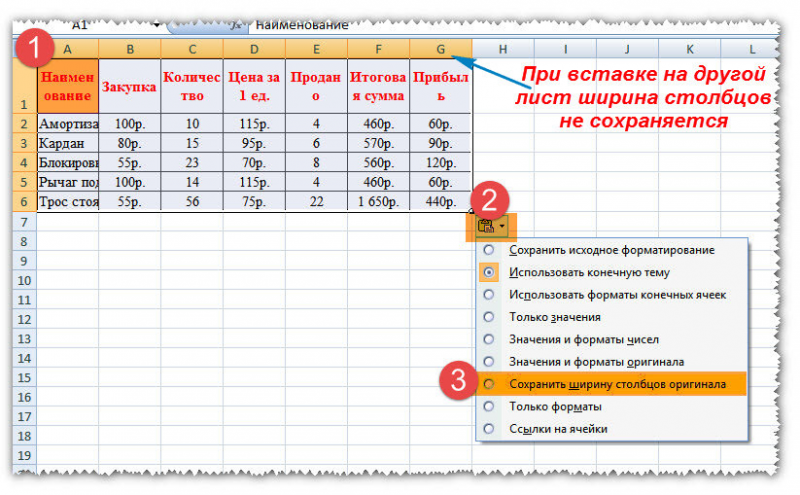Select column B header

click(x=130, y=50)
